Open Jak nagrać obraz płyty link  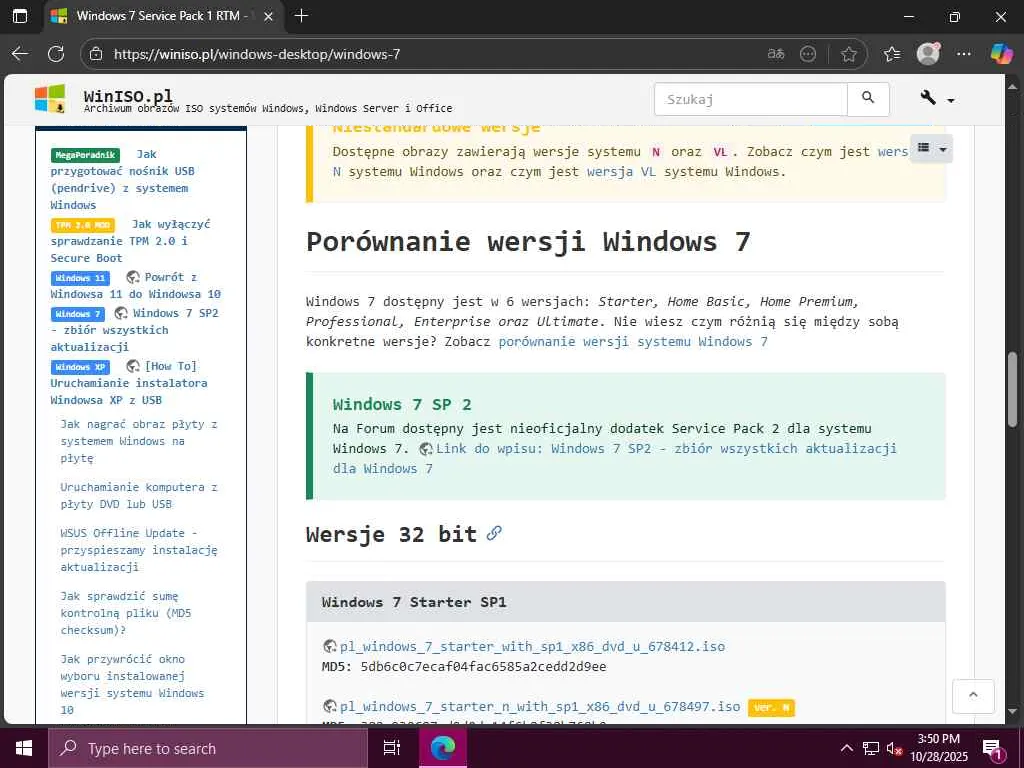139,441
